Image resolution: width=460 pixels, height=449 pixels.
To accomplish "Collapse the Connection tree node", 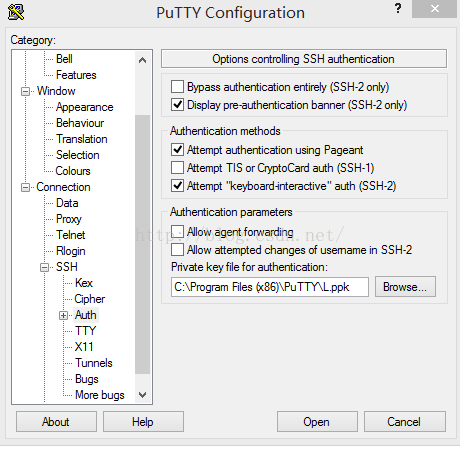I will 26,187.
